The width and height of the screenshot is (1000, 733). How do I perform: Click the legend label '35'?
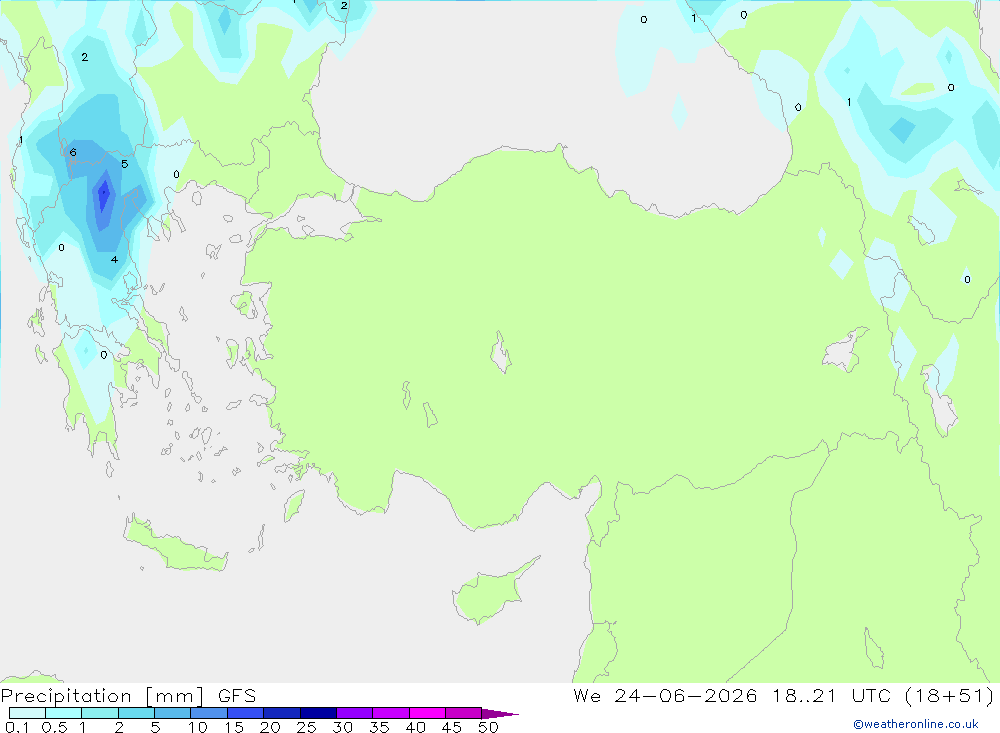379,727
